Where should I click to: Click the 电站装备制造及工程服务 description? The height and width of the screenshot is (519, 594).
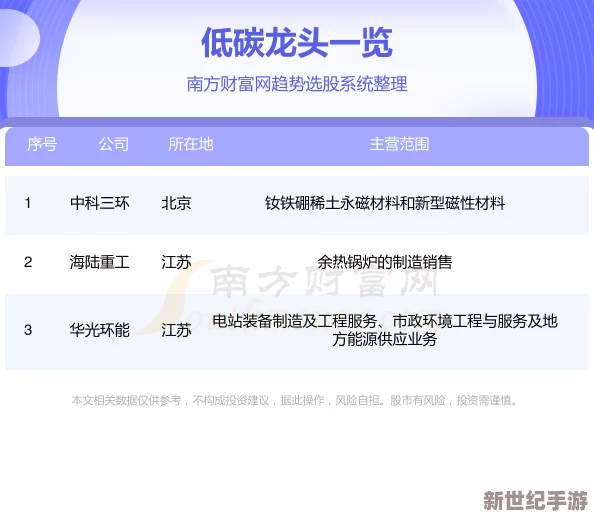(x=385, y=330)
